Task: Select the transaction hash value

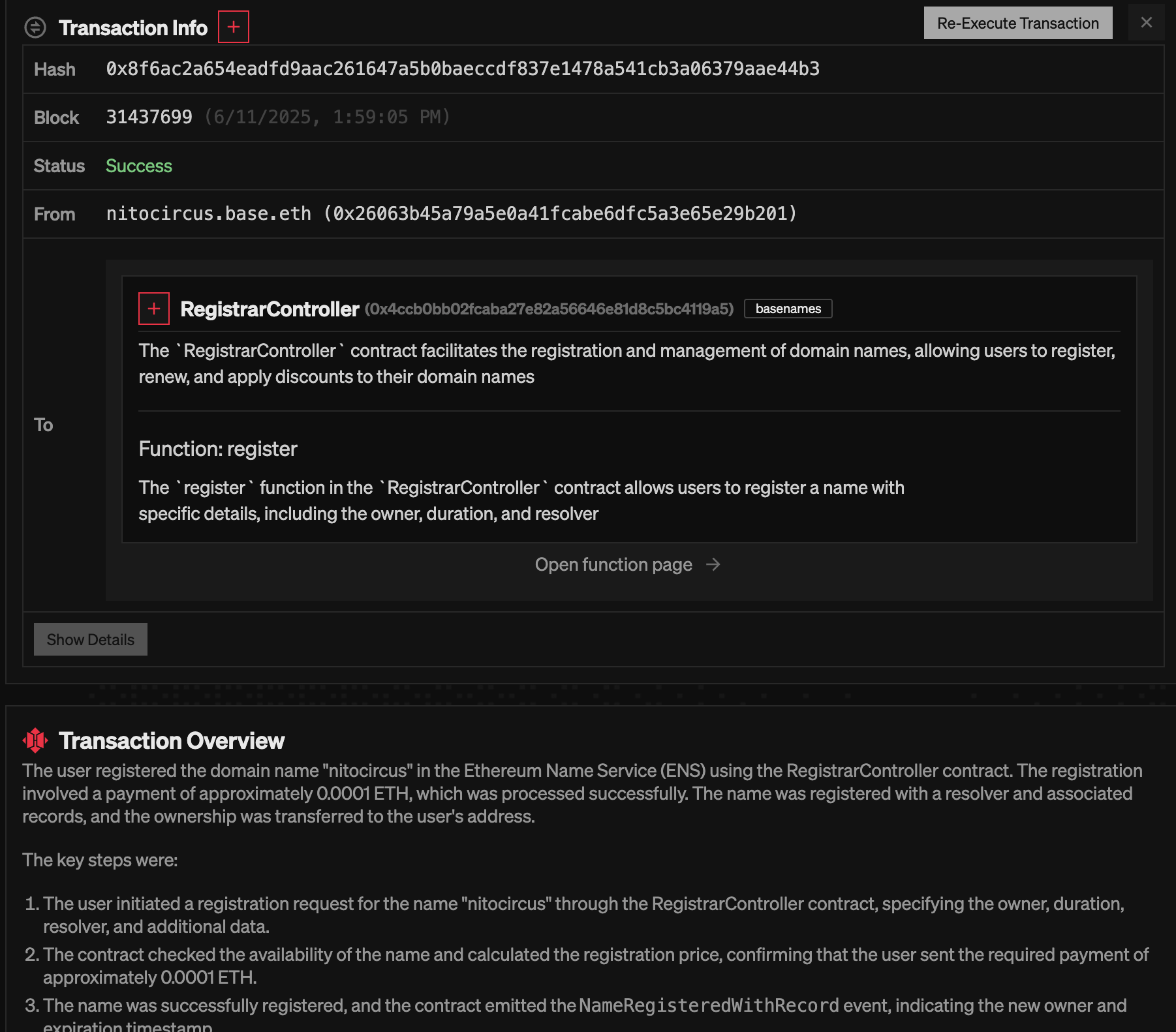Action: pos(463,68)
